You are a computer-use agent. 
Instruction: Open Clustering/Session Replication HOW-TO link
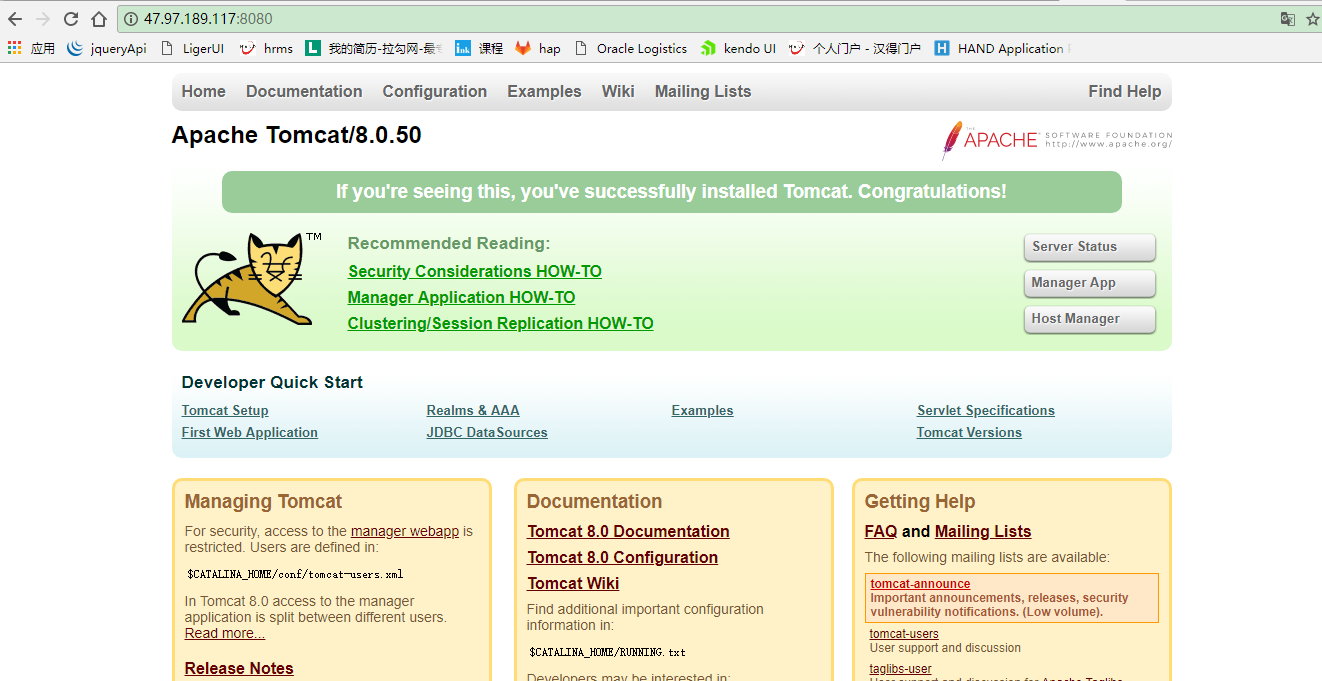point(500,323)
